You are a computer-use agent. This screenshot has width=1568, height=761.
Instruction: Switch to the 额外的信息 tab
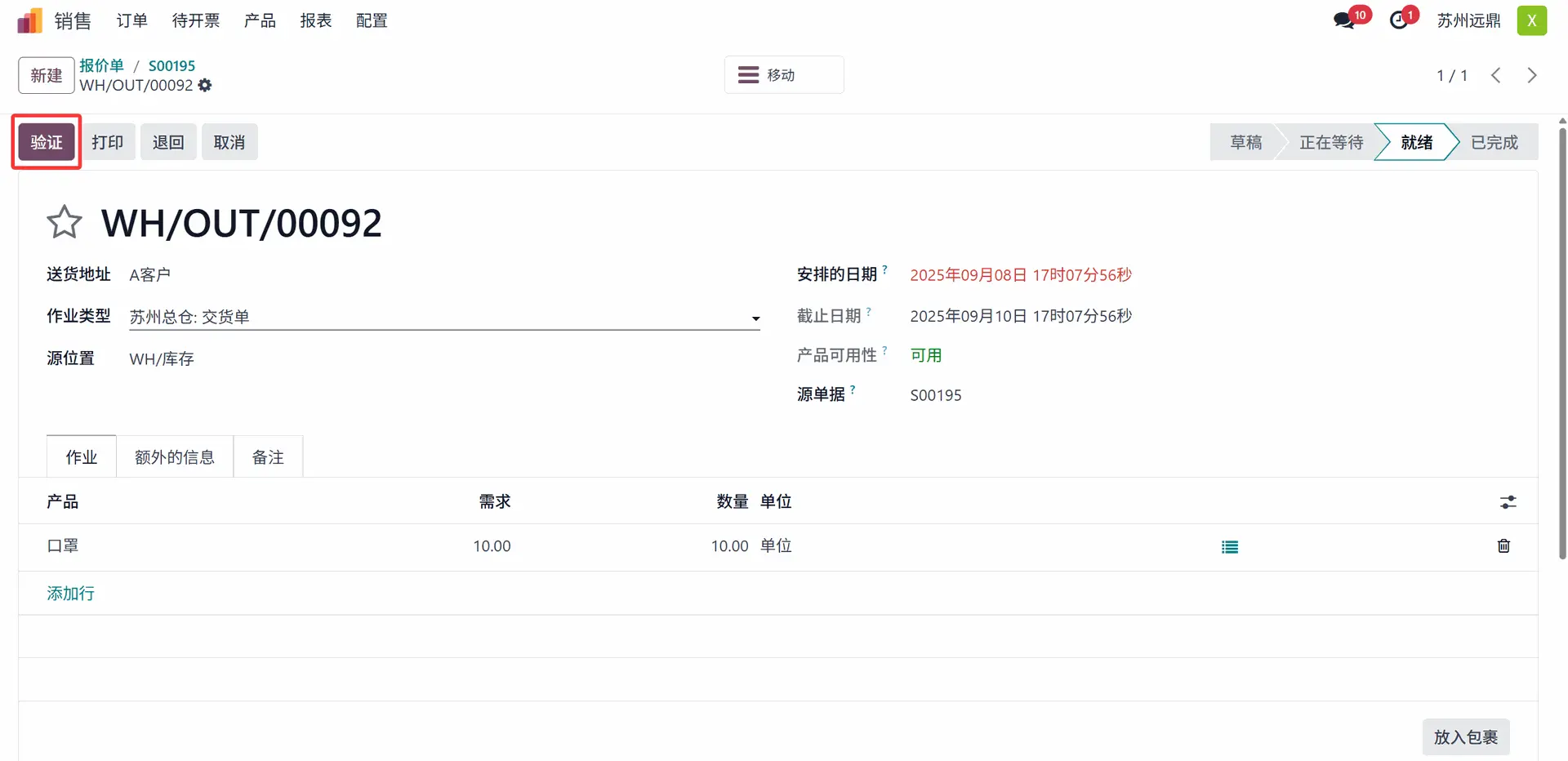pos(175,457)
